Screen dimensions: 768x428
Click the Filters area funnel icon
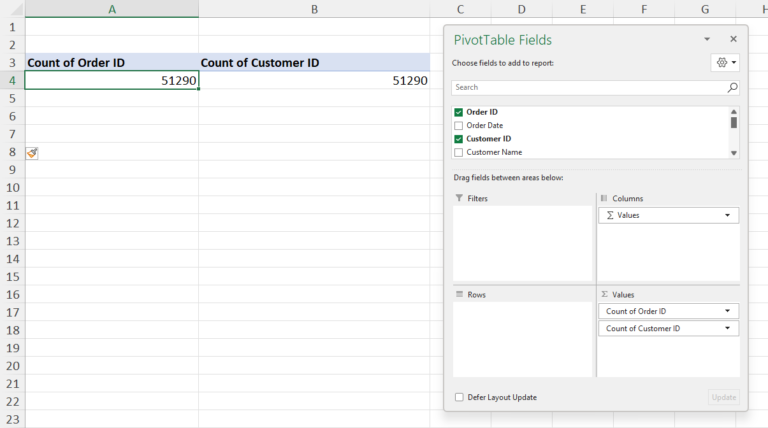[459, 199]
